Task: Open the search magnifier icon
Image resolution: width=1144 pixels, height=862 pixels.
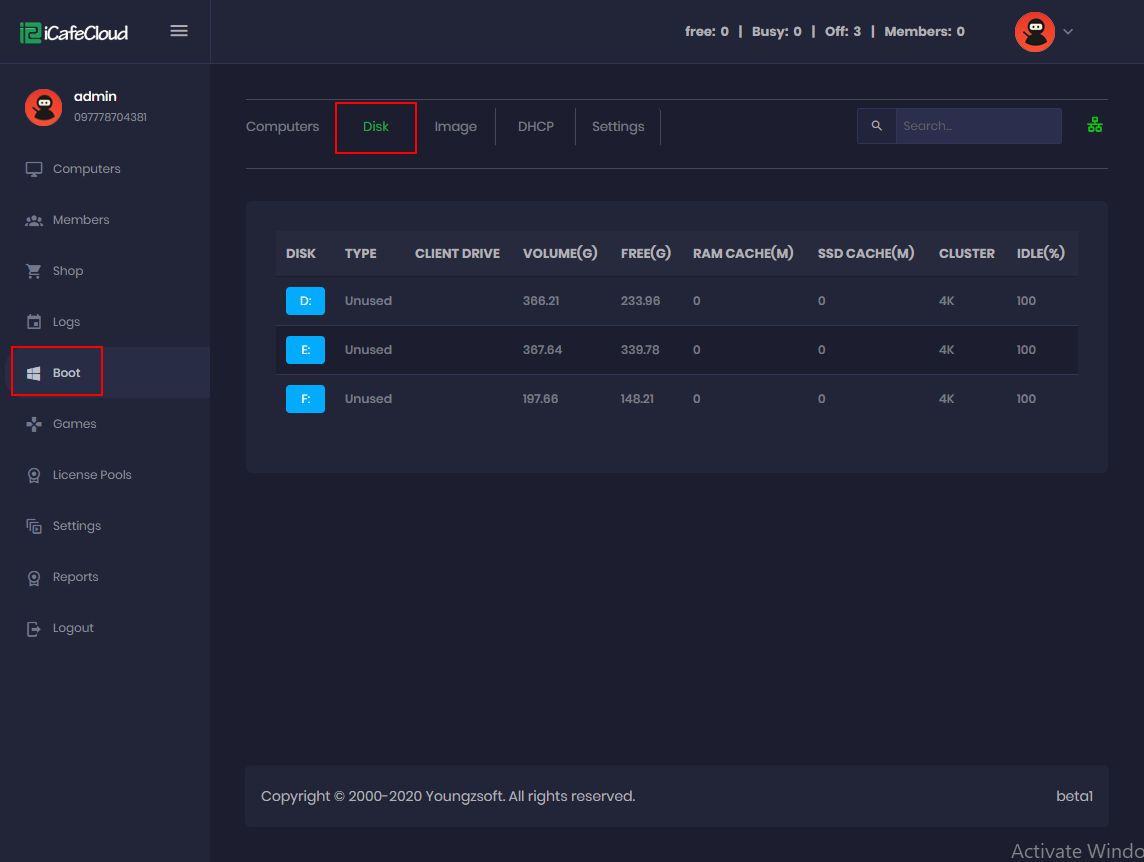Action: tap(877, 126)
